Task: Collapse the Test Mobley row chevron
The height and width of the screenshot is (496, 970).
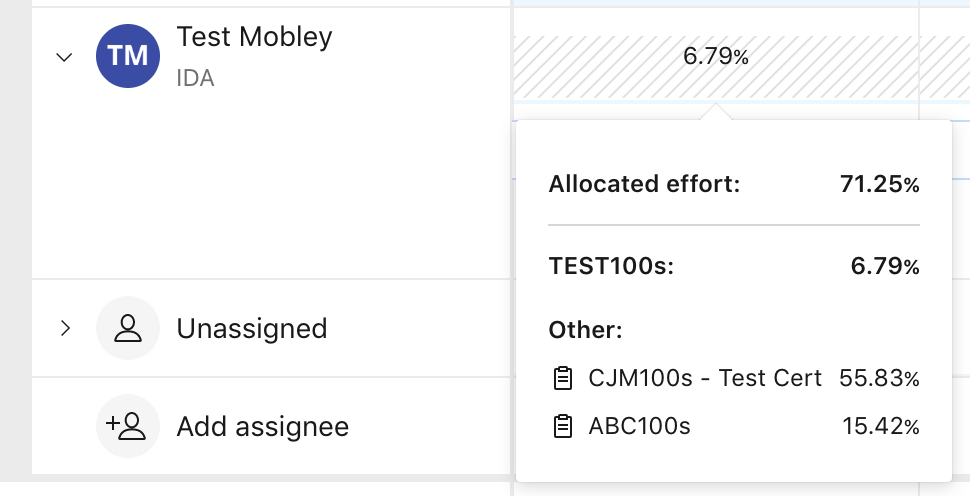Action: tap(64, 57)
